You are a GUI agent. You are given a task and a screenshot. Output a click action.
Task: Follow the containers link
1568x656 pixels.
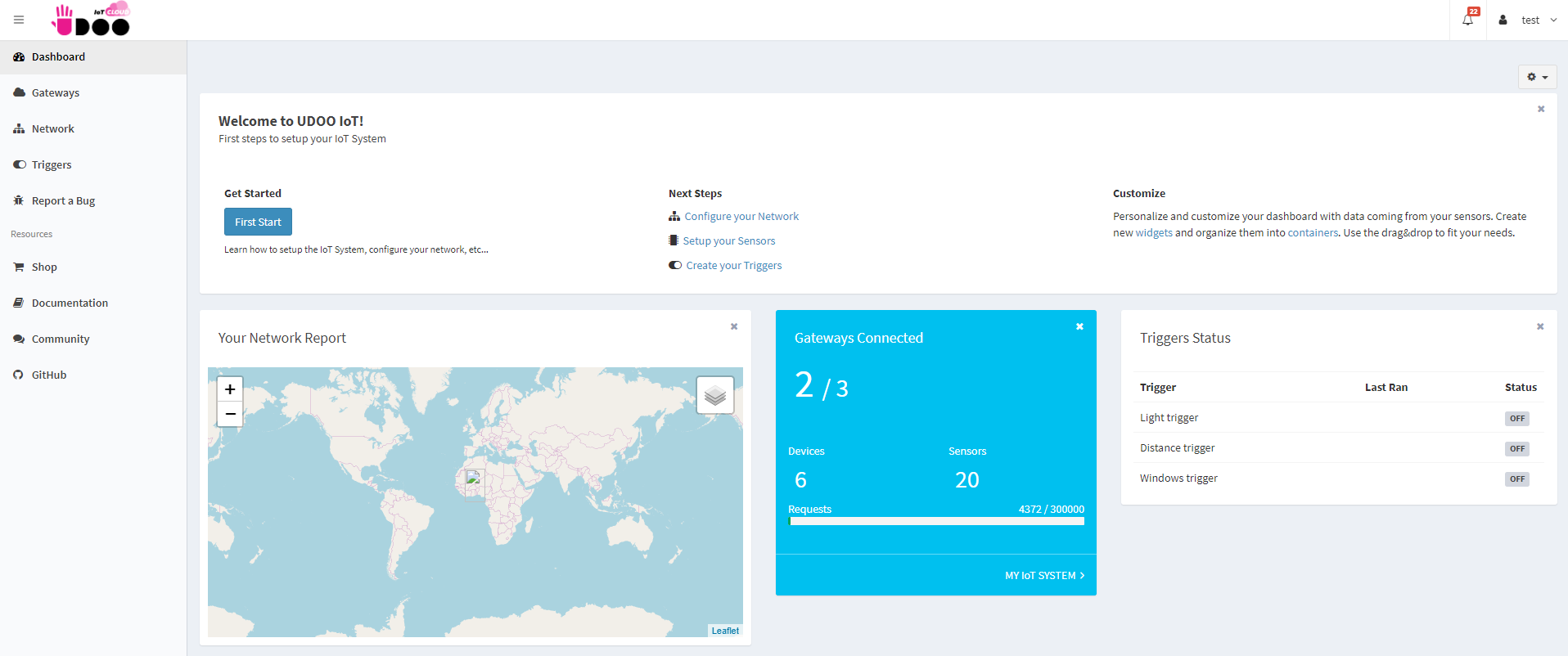[1313, 232]
